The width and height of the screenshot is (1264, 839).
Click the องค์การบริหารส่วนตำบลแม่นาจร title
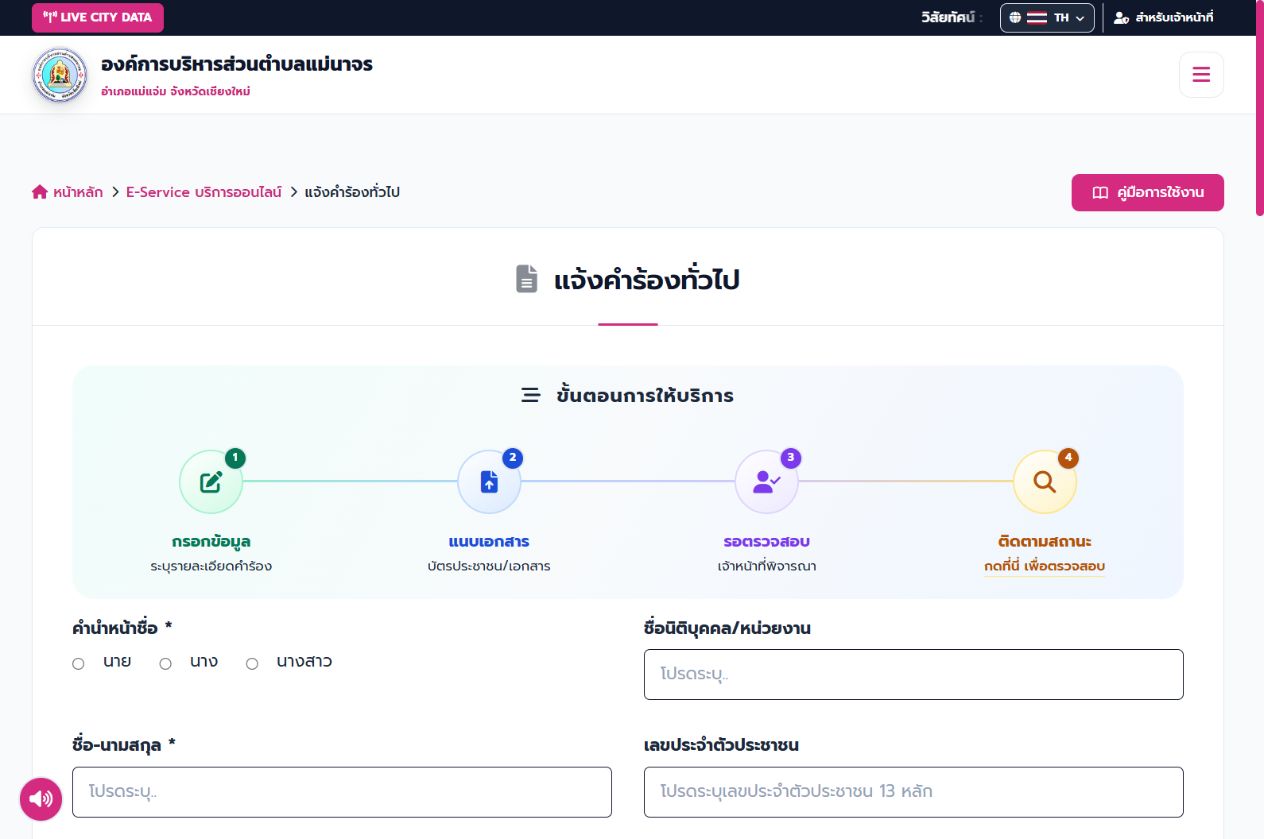point(237,64)
